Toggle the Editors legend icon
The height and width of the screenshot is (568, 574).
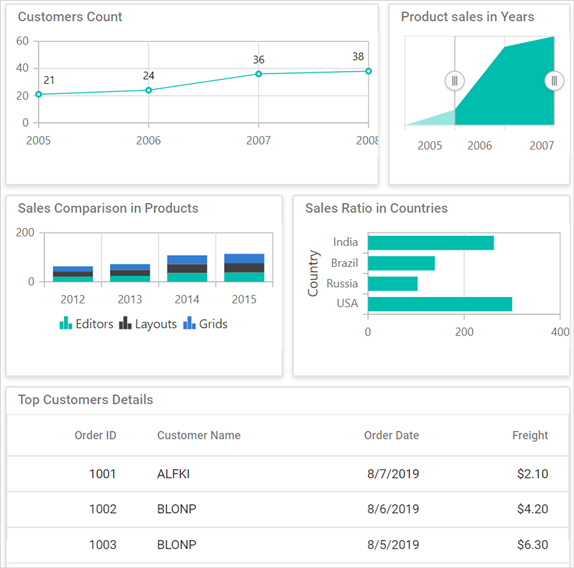(x=66, y=323)
